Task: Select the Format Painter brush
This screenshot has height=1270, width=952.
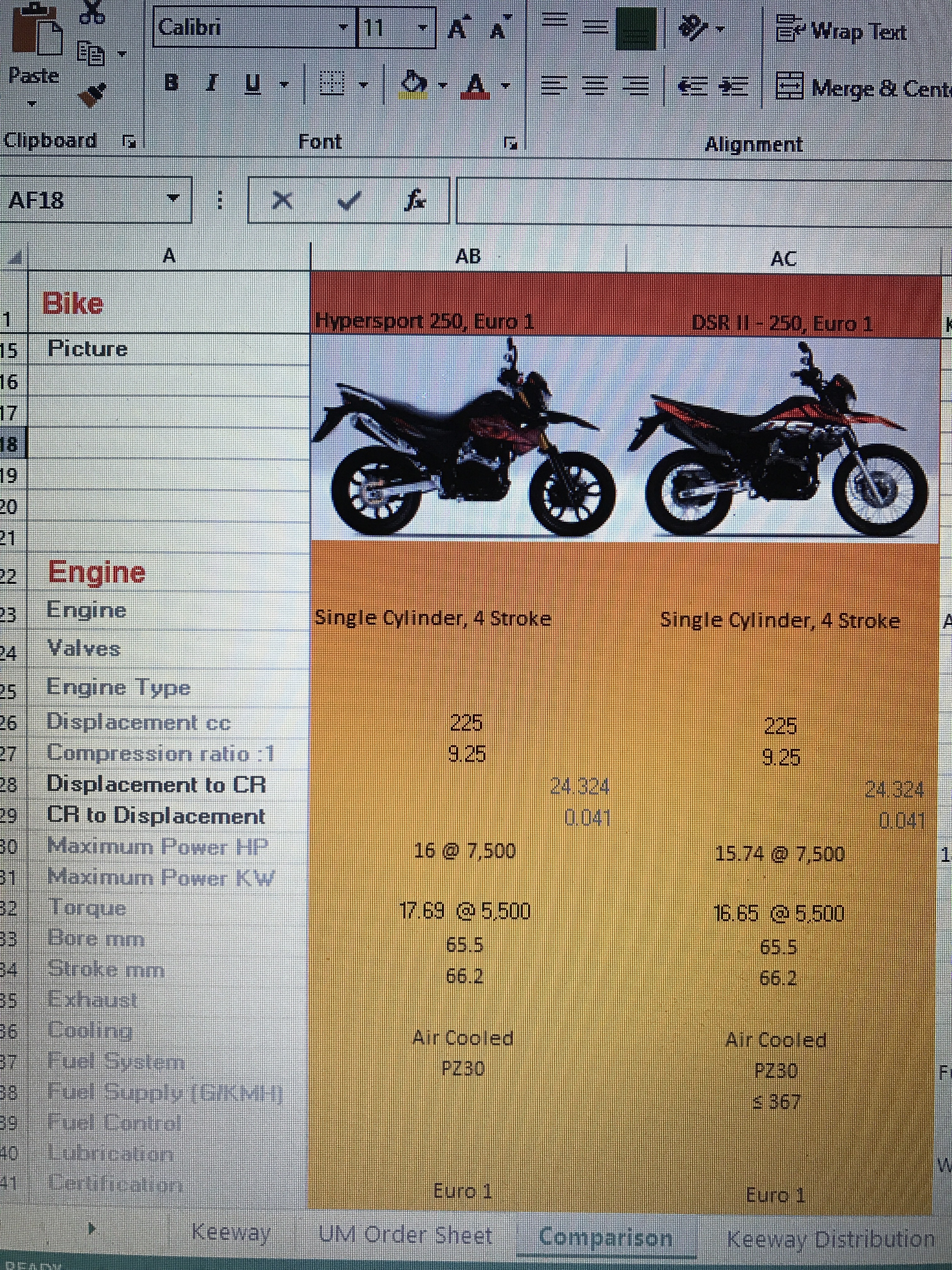Action: [92, 95]
